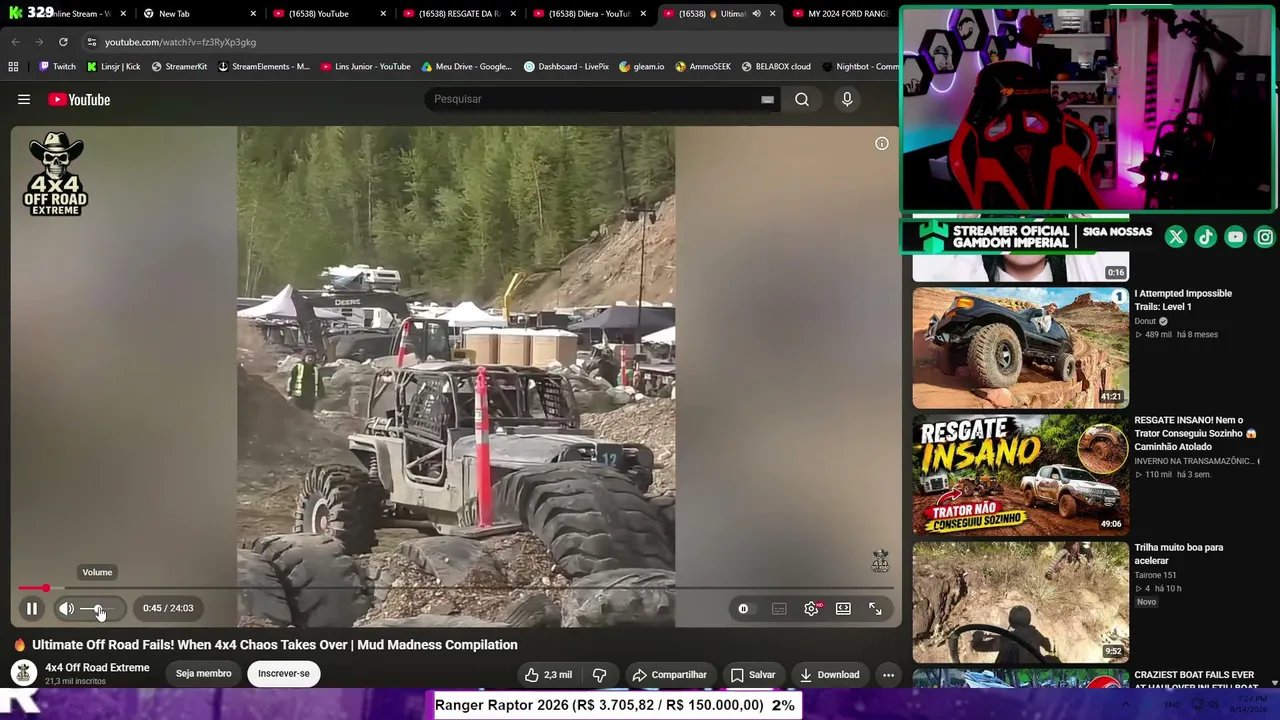Image resolution: width=1280 pixels, height=720 pixels.
Task: Open the Lins Junior - YouTube bookmark
Action: tap(366, 67)
